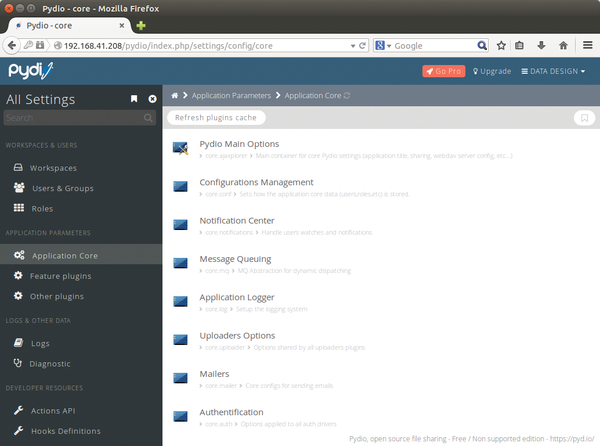Select the Pydio - core tab
The width and height of the screenshot is (600, 446).
pos(69,25)
